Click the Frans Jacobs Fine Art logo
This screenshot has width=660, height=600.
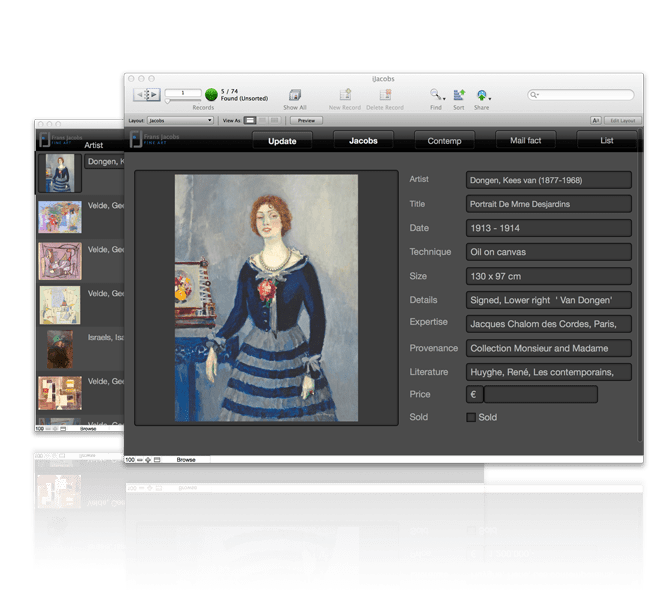[155, 139]
